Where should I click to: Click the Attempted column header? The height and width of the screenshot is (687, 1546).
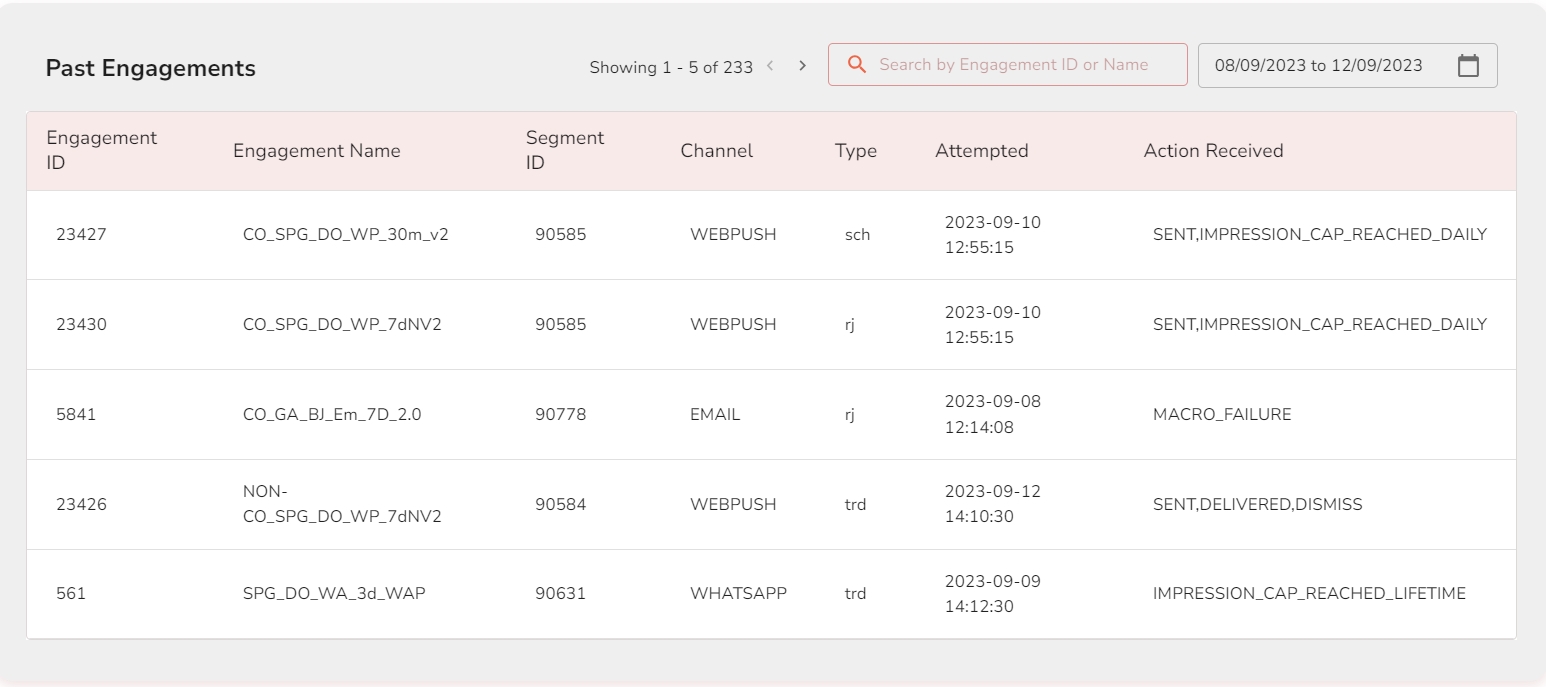pos(981,151)
